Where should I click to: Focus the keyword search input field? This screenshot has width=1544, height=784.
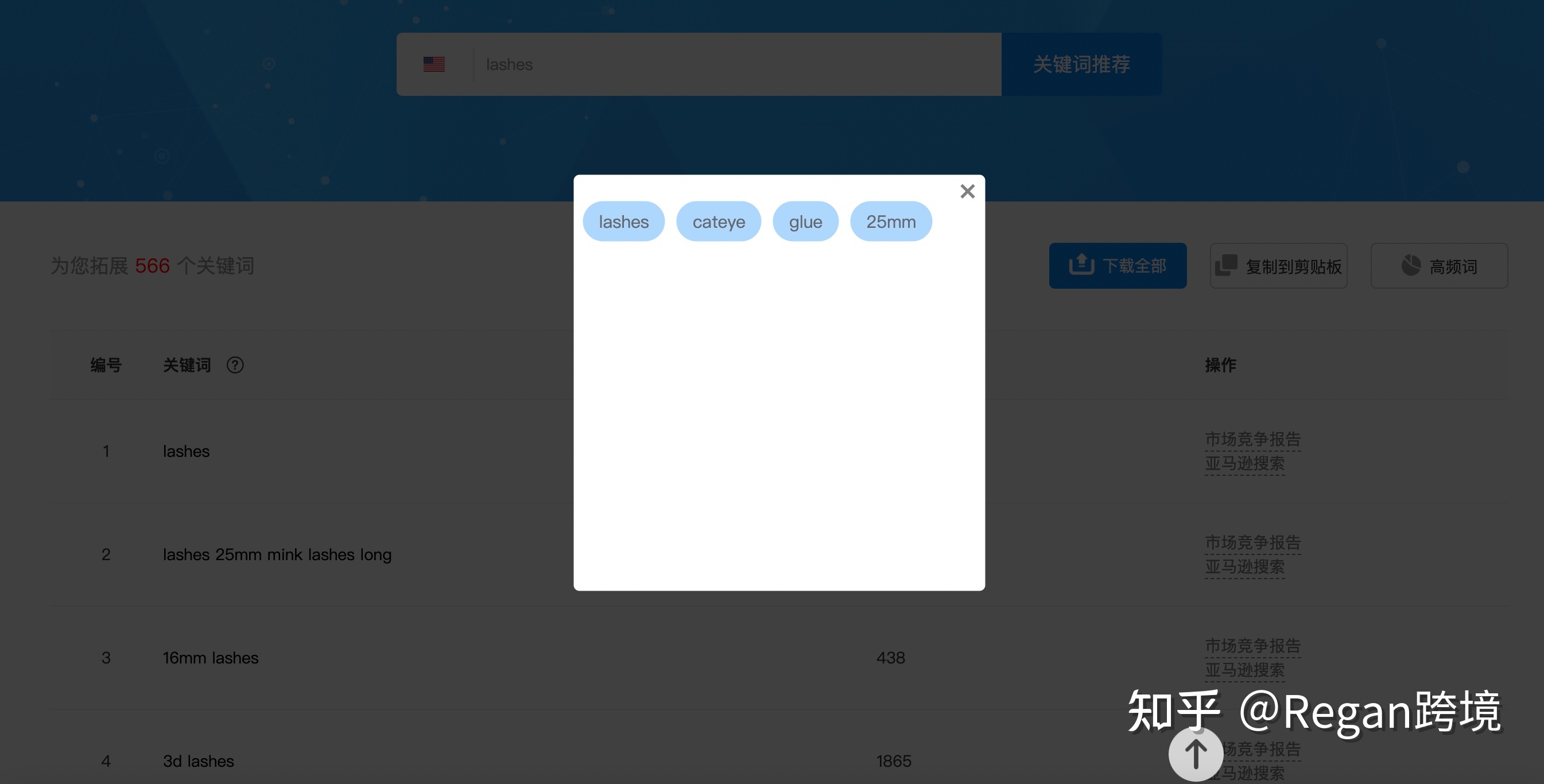(737, 64)
